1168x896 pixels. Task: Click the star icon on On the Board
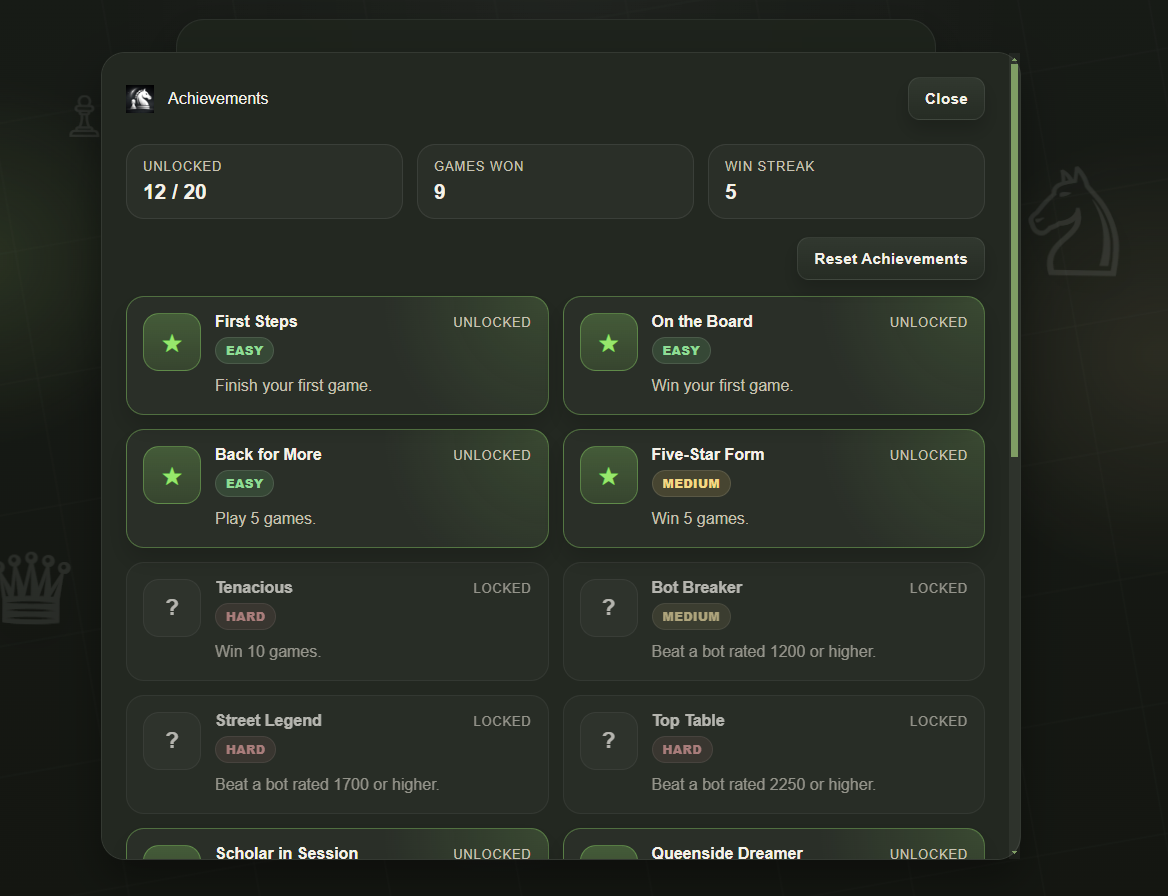608,342
